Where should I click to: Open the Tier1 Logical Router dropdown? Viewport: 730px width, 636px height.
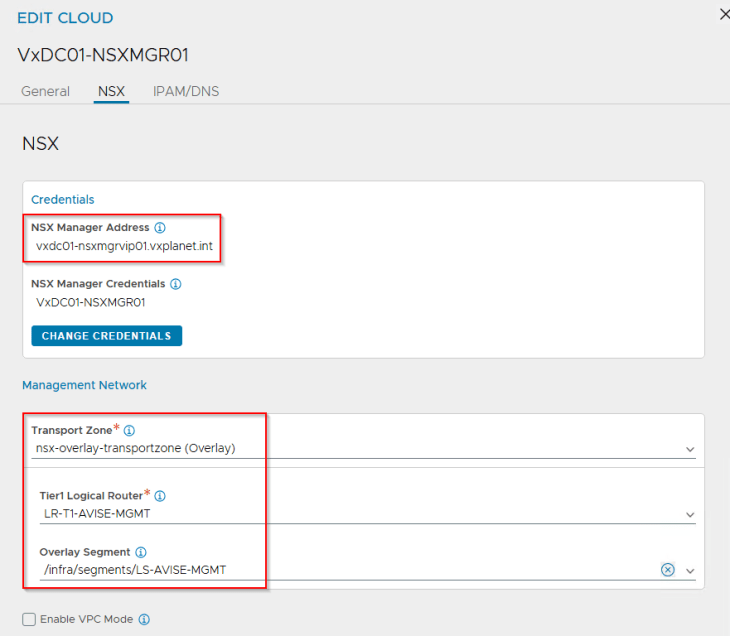(690, 514)
